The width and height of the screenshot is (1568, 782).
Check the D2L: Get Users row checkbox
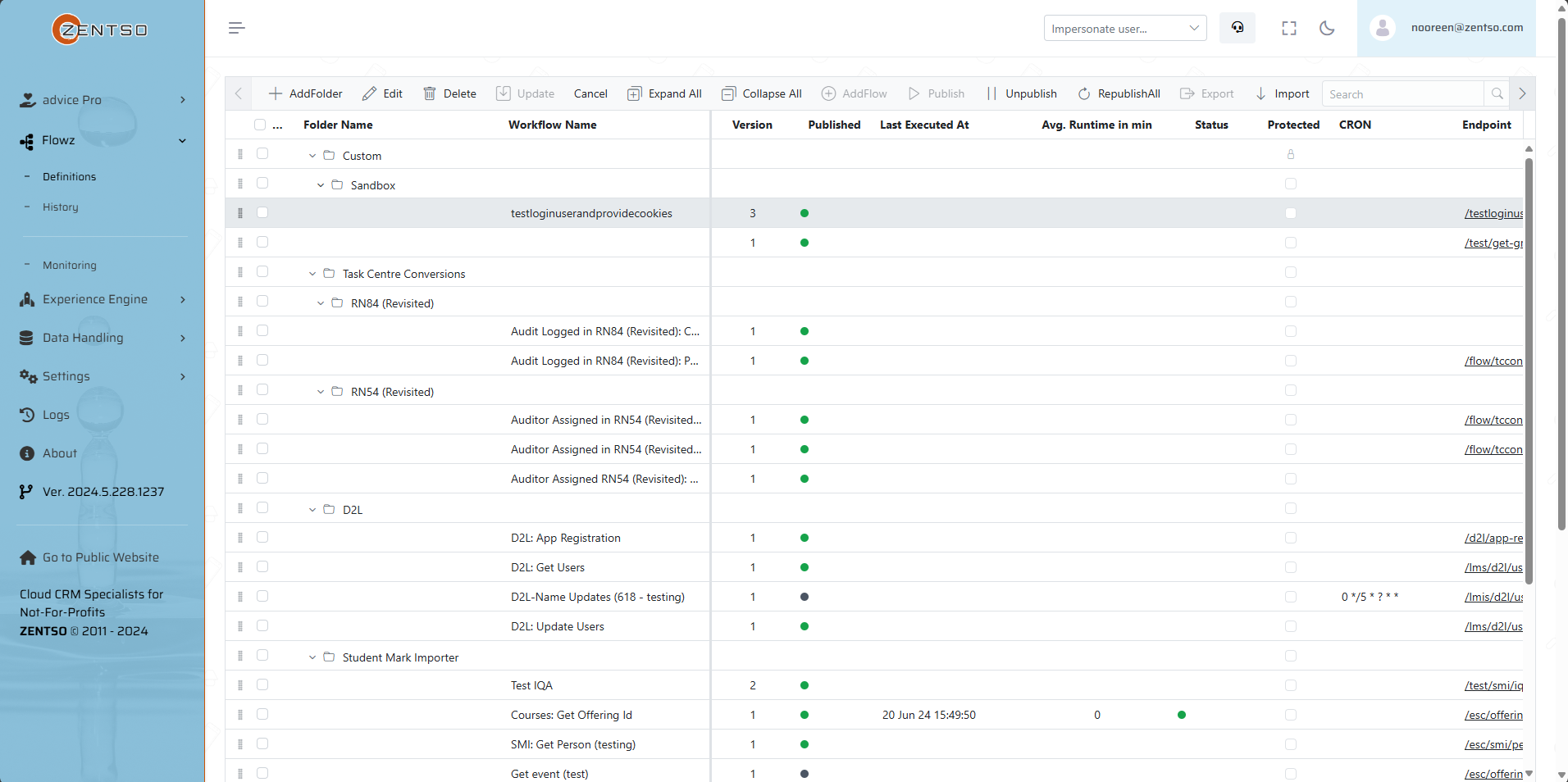tap(262, 566)
